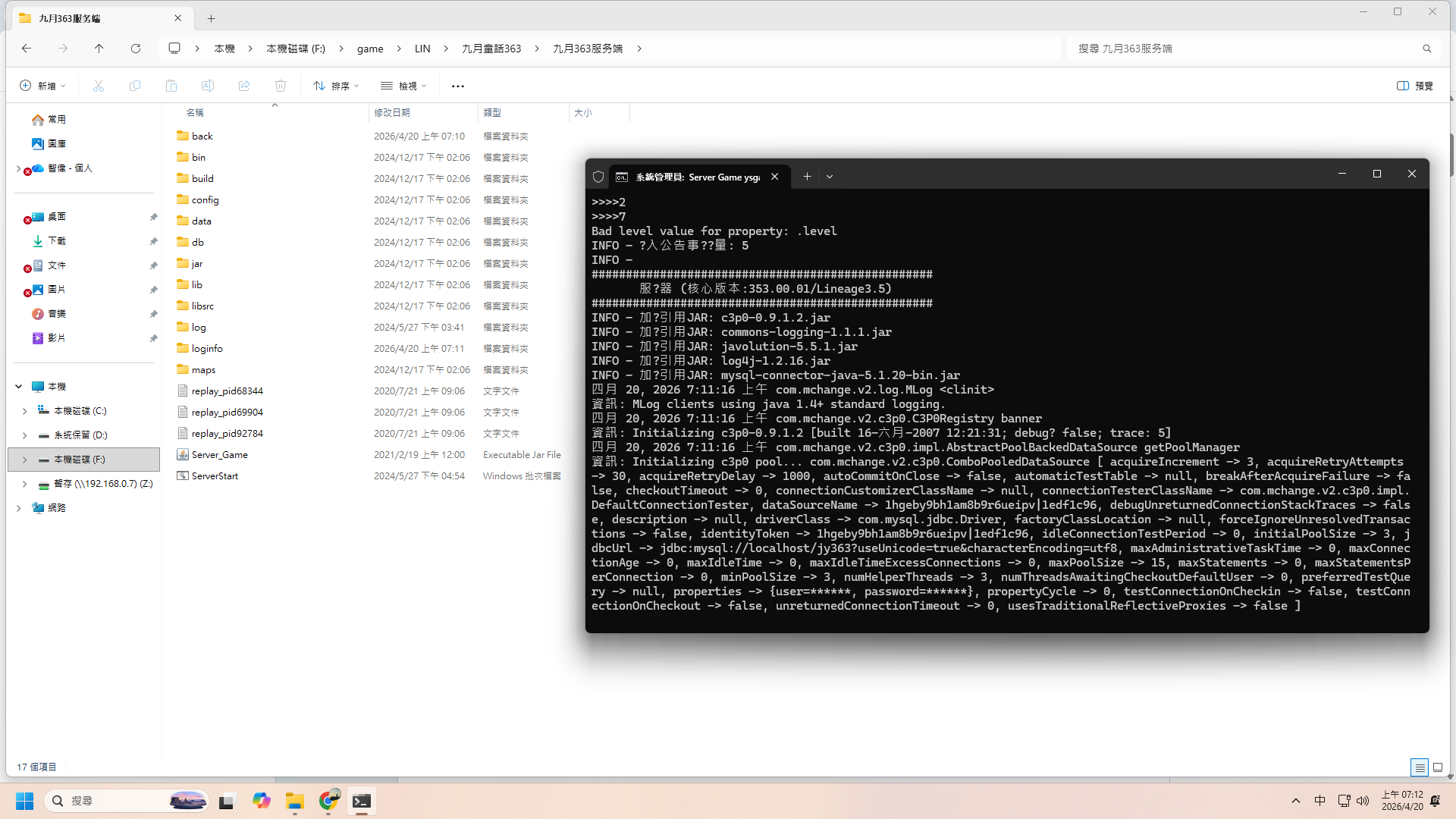Select the 'loginfo' folder

(x=207, y=349)
